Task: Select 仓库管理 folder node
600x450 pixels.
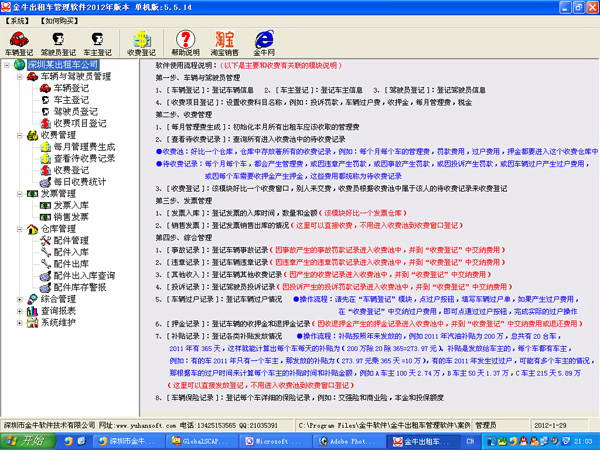Action: [58, 229]
